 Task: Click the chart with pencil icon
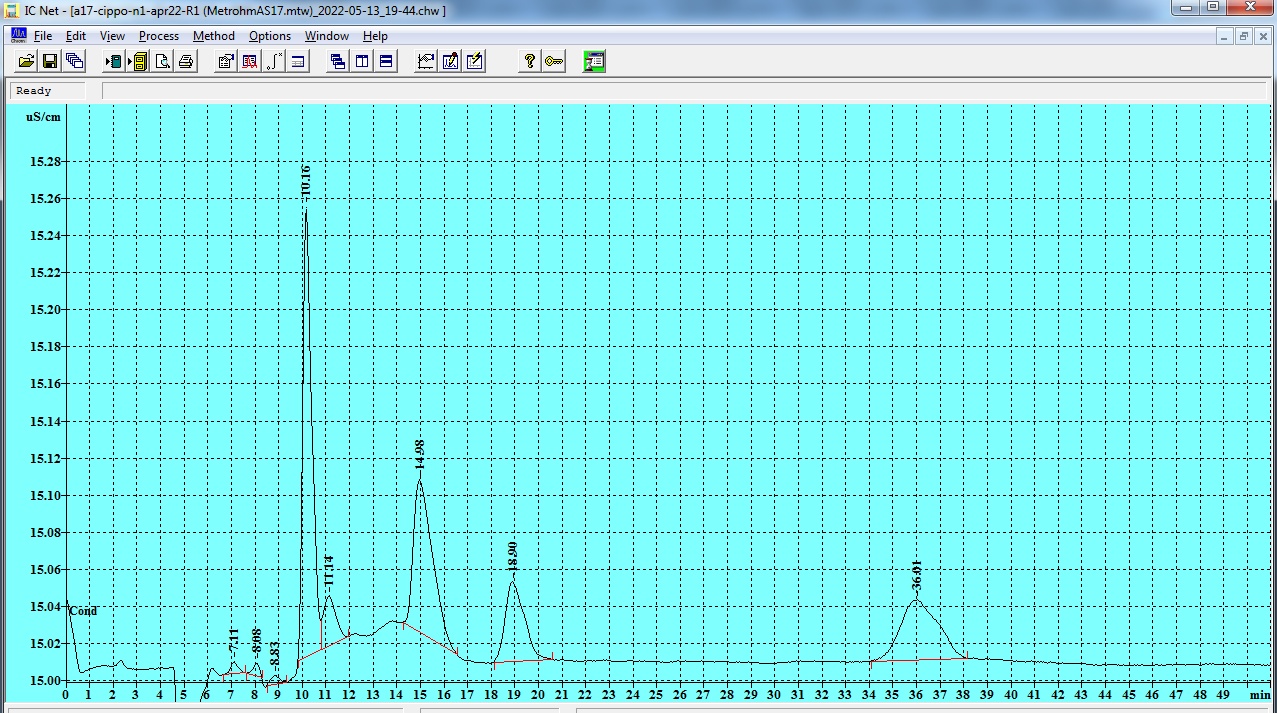point(450,61)
